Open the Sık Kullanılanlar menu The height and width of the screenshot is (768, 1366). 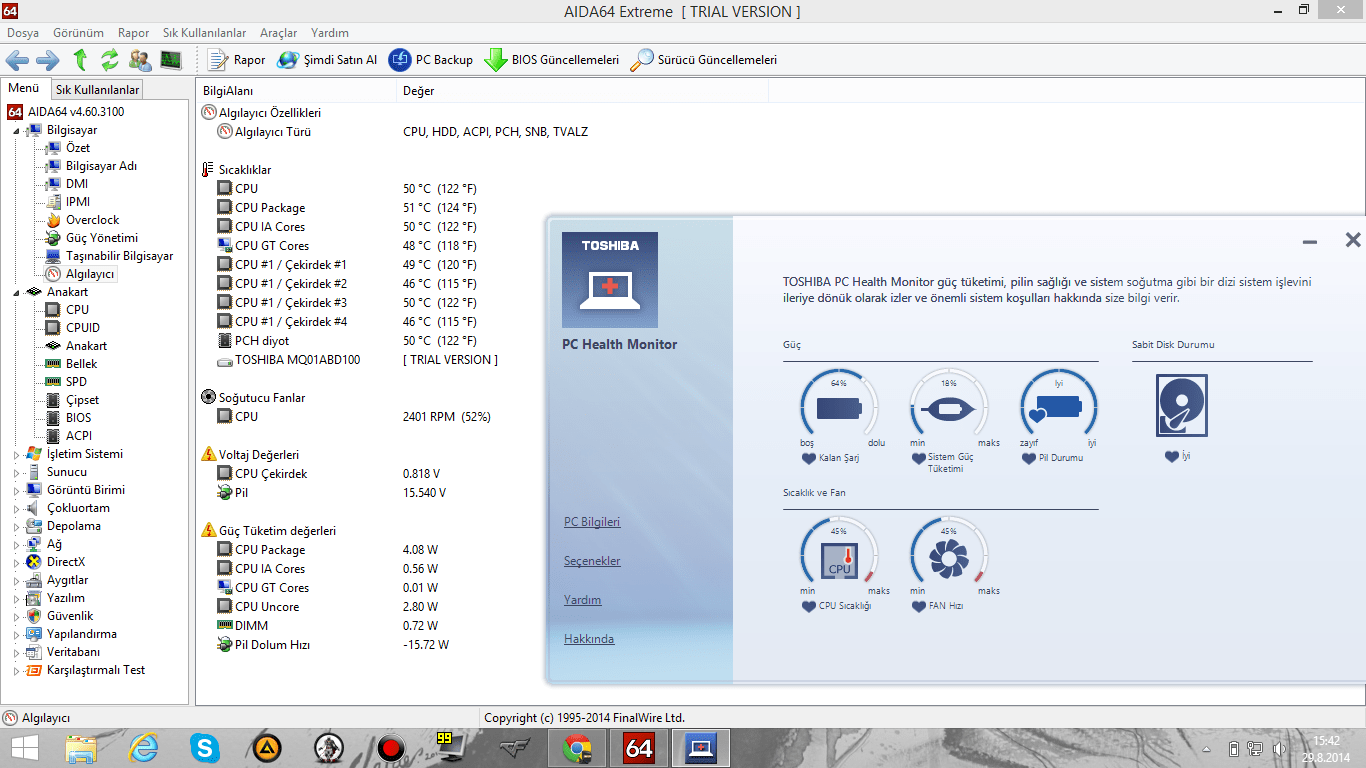point(204,33)
